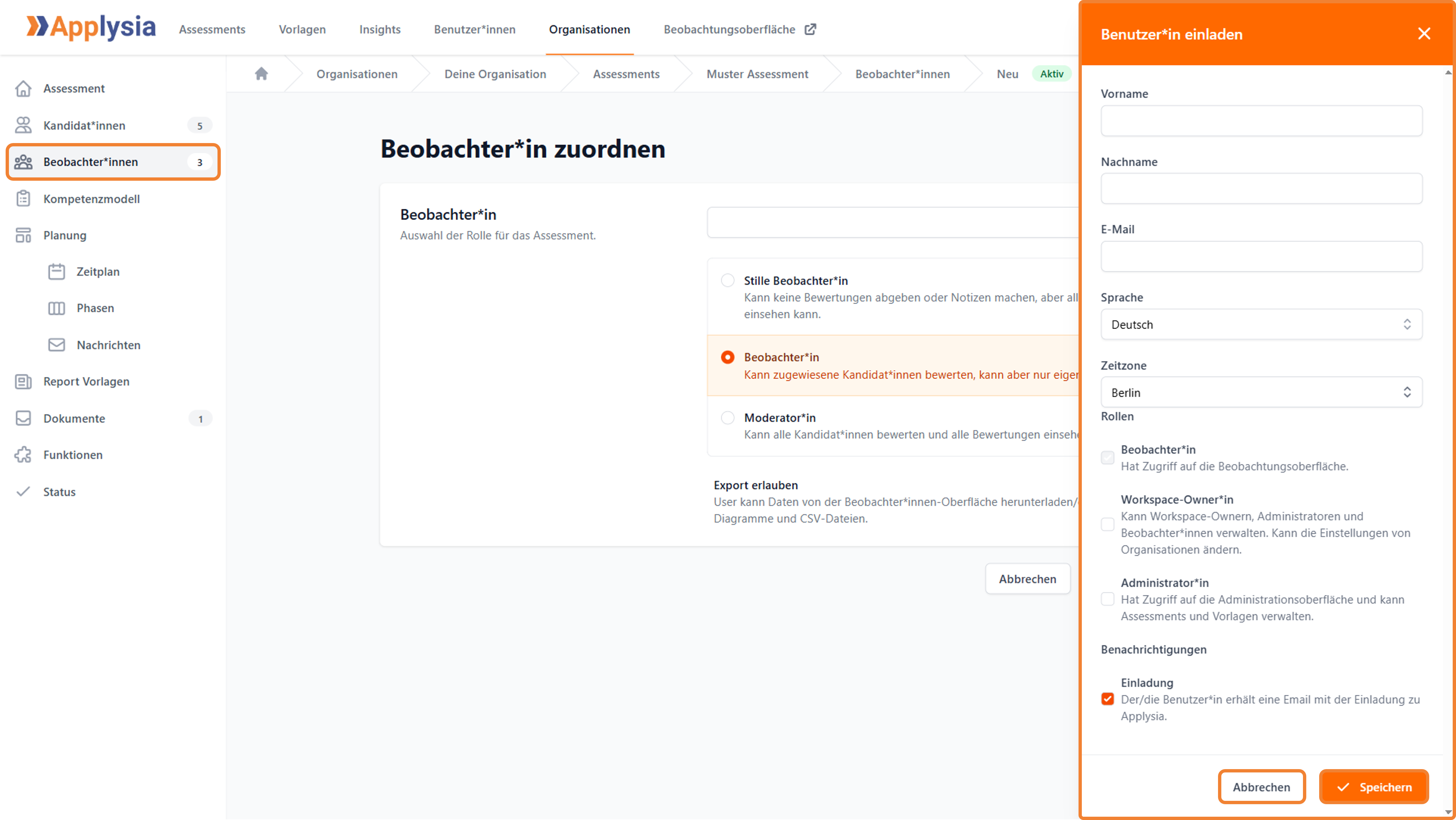Go to Deine Organisation breadcrumb
This screenshot has height=820, width=1456.
coord(495,74)
